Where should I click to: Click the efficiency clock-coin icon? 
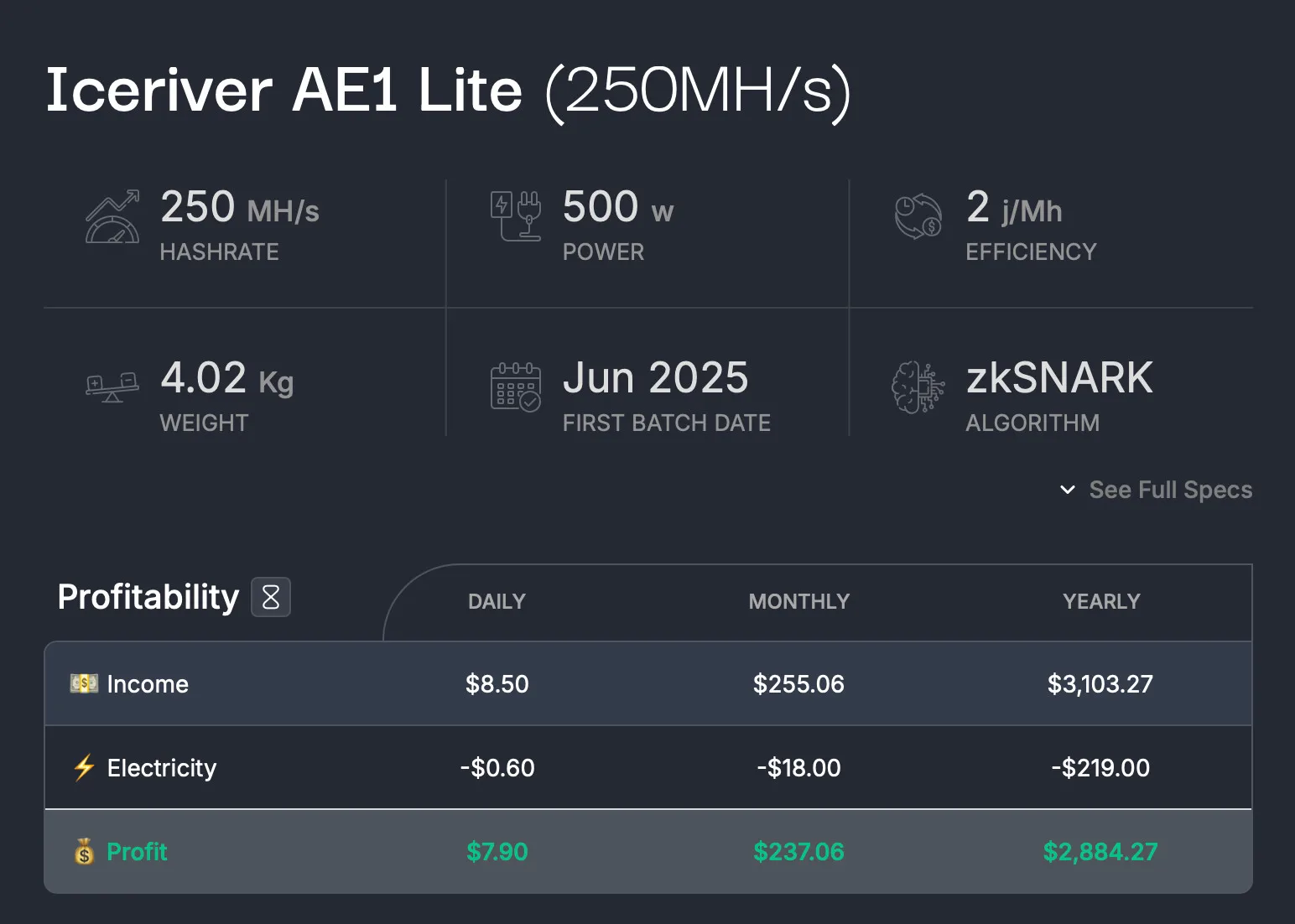[x=918, y=217]
